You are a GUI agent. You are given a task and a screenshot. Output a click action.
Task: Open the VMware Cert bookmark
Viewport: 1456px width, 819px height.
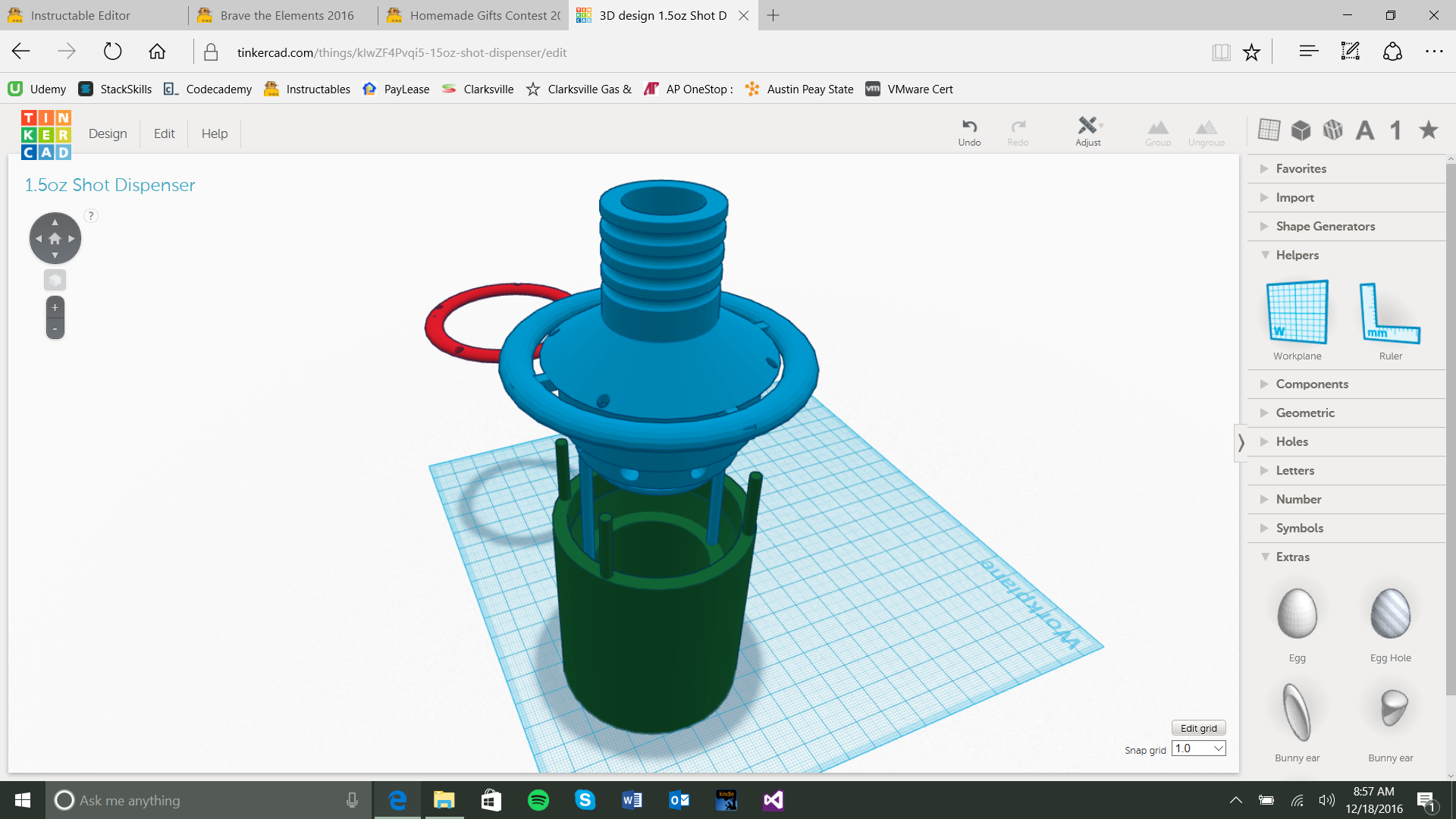pos(909,89)
